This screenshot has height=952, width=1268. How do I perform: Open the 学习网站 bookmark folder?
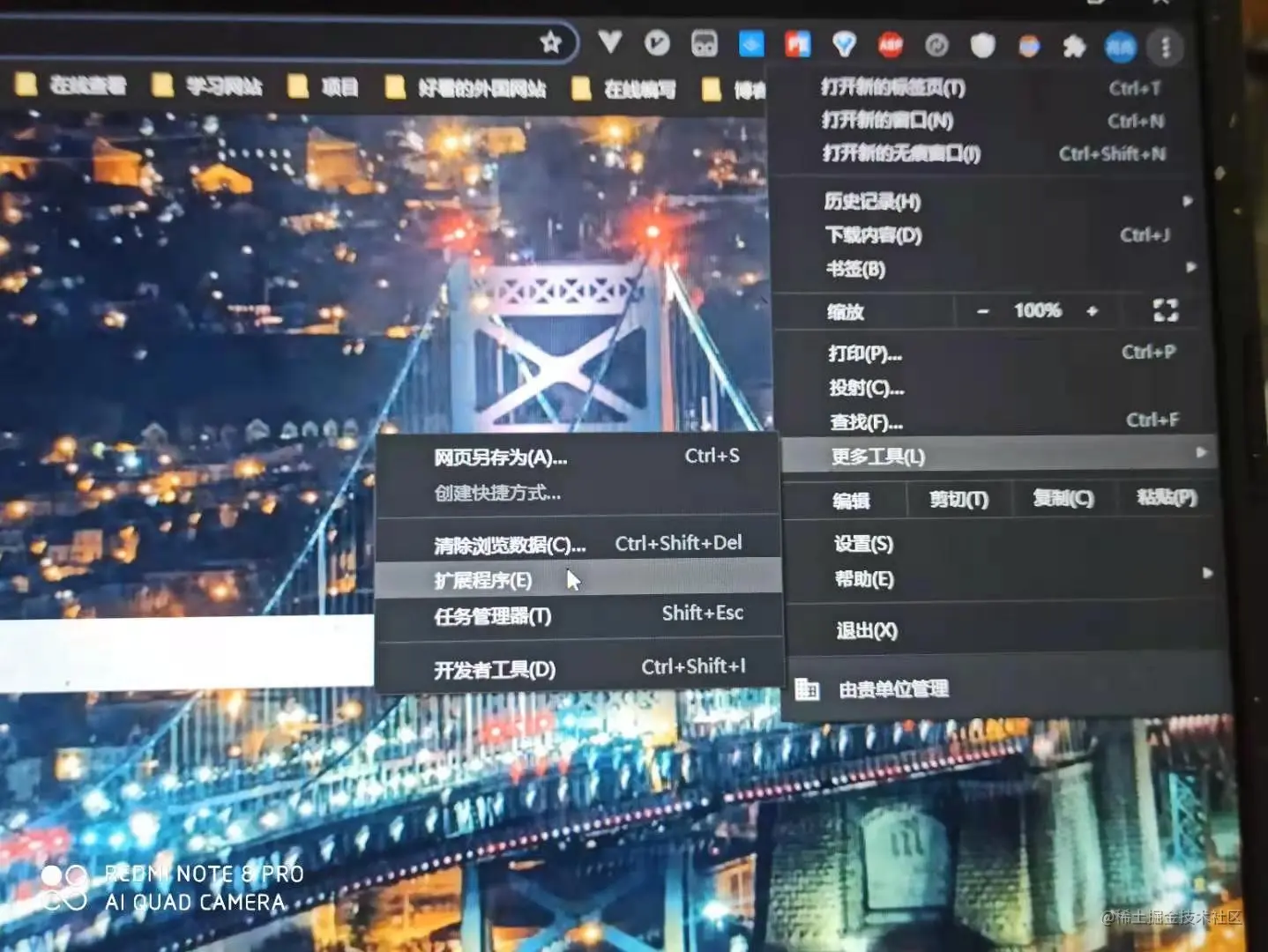point(208,86)
